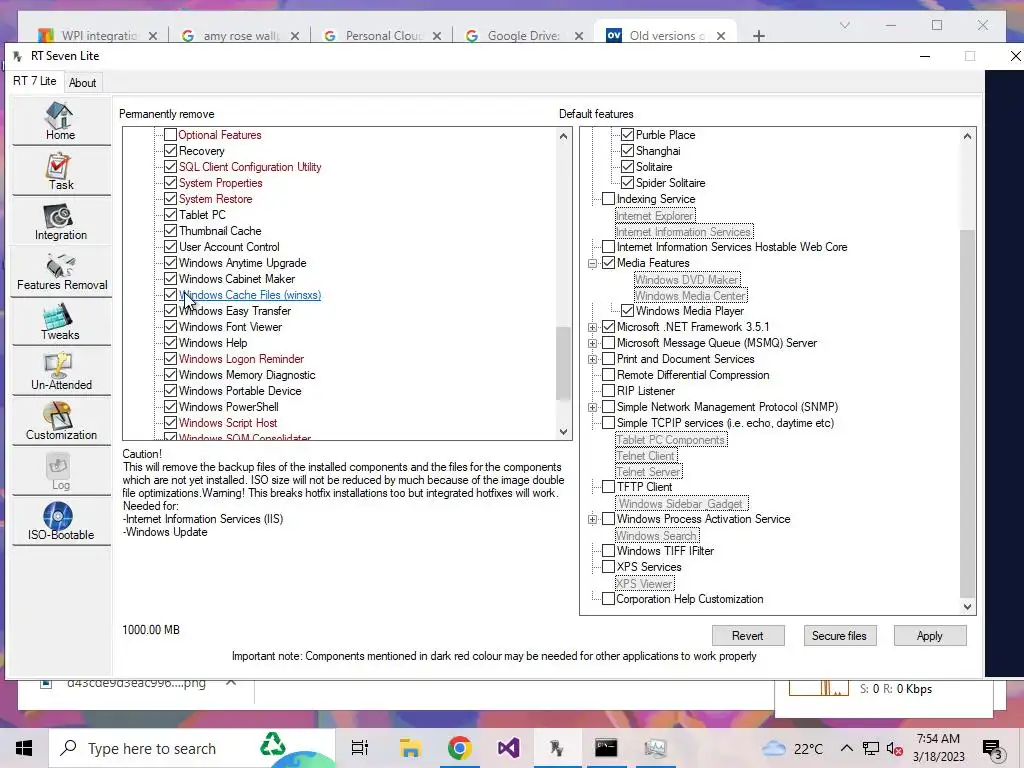Show the weather widget at 22°C
Screen dimensions: 1024x768
click(x=792, y=748)
